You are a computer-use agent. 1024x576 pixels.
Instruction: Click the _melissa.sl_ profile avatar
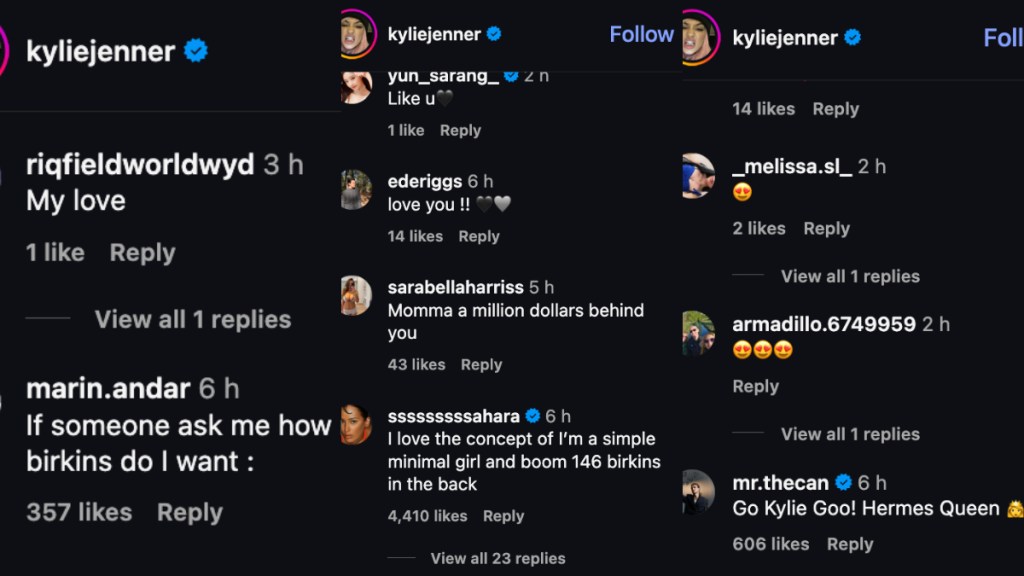(698, 175)
